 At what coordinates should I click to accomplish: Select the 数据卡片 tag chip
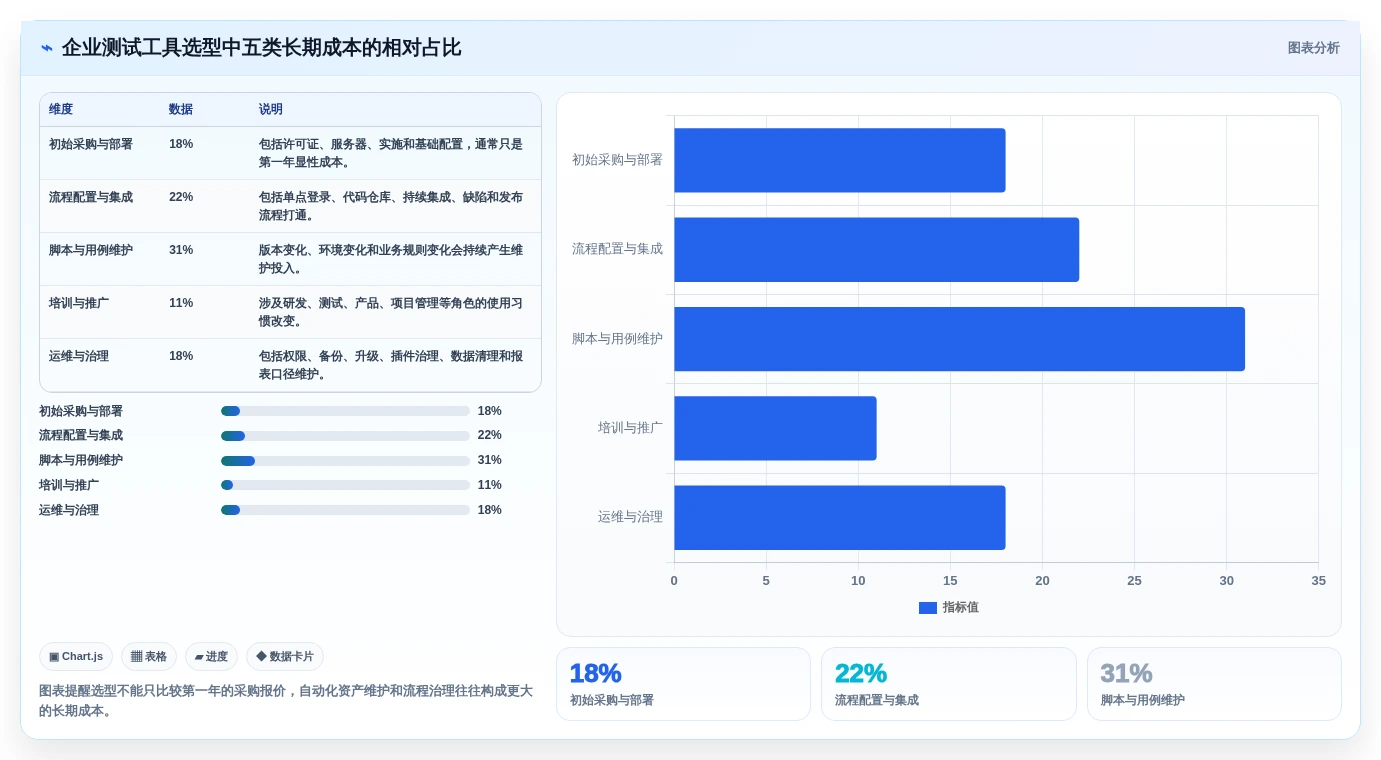pos(285,657)
